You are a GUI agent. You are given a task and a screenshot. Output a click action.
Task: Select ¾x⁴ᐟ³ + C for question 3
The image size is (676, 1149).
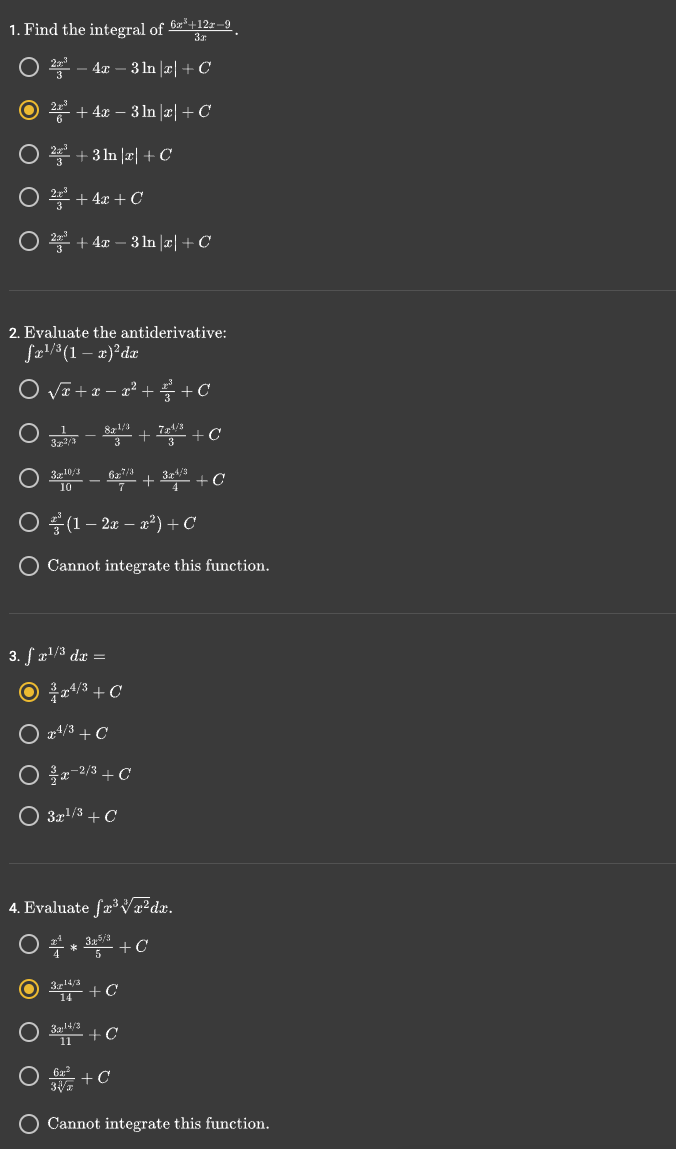28,691
